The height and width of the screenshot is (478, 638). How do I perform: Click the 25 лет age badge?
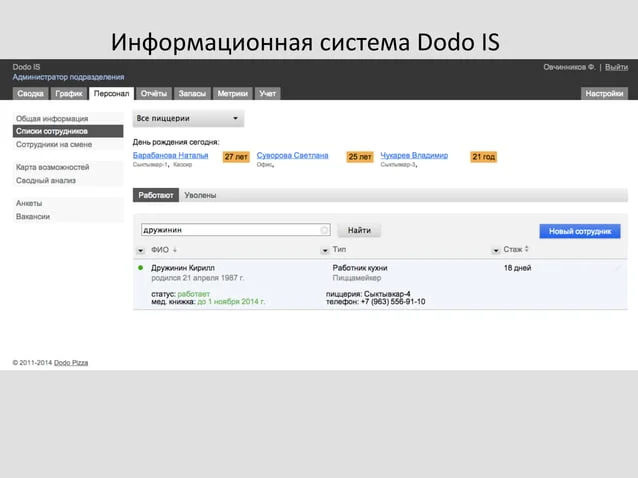click(x=360, y=157)
